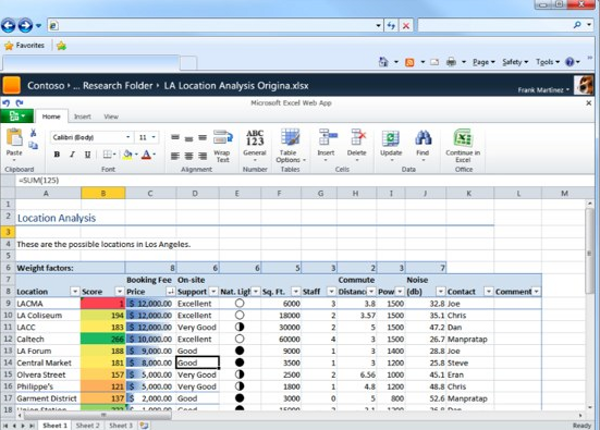Click the Redo arrow above the ribbon

pyautogui.click(x=20, y=103)
